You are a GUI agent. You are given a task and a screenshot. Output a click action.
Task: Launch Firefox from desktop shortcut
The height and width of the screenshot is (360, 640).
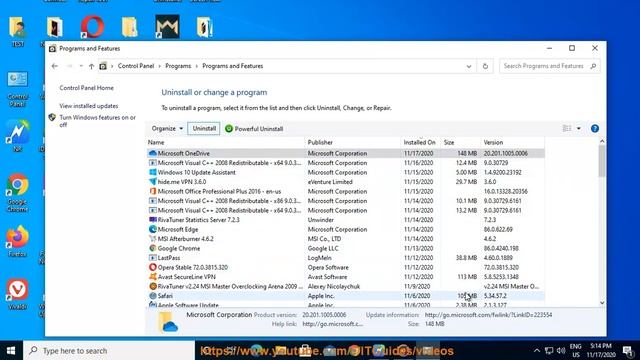[x=17, y=241]
